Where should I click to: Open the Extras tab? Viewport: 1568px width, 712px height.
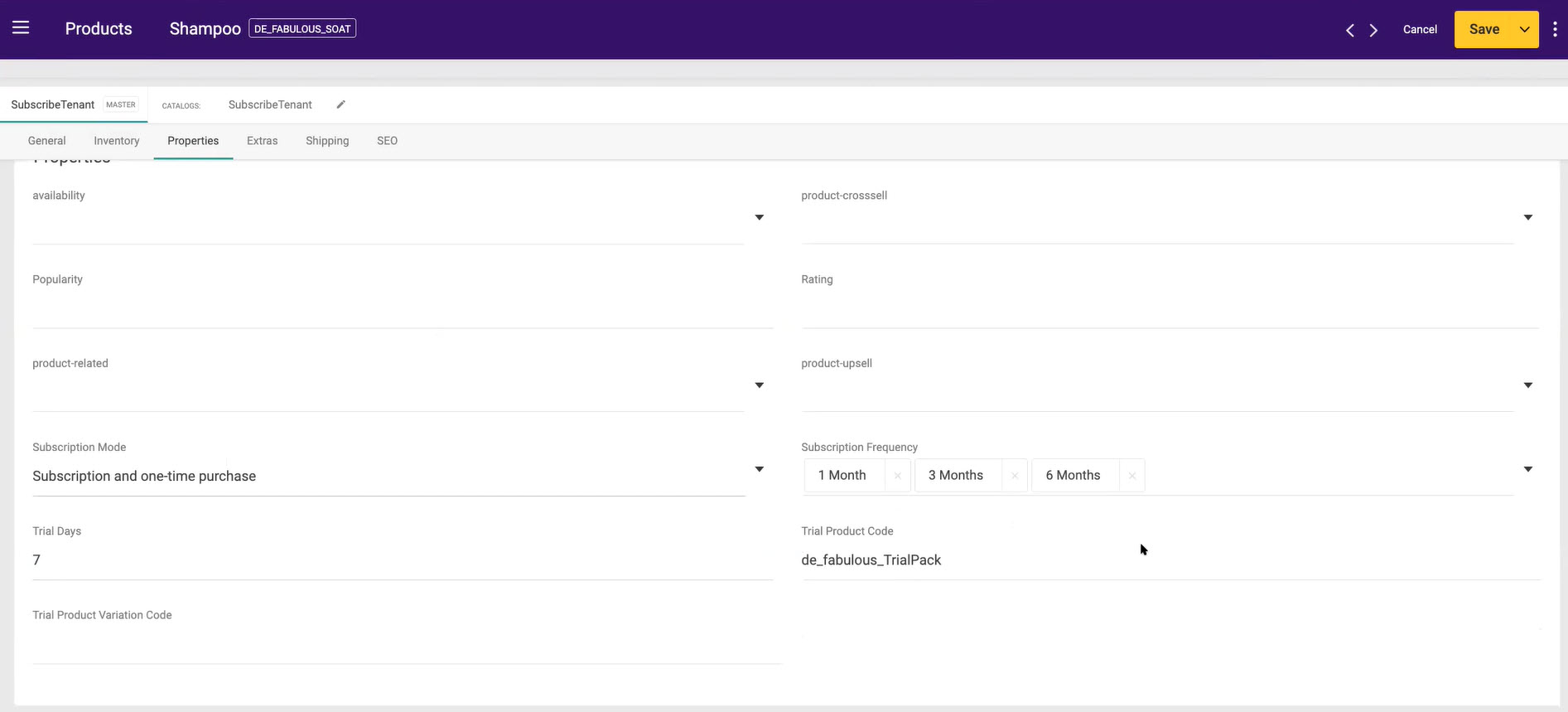click(262, 141)
